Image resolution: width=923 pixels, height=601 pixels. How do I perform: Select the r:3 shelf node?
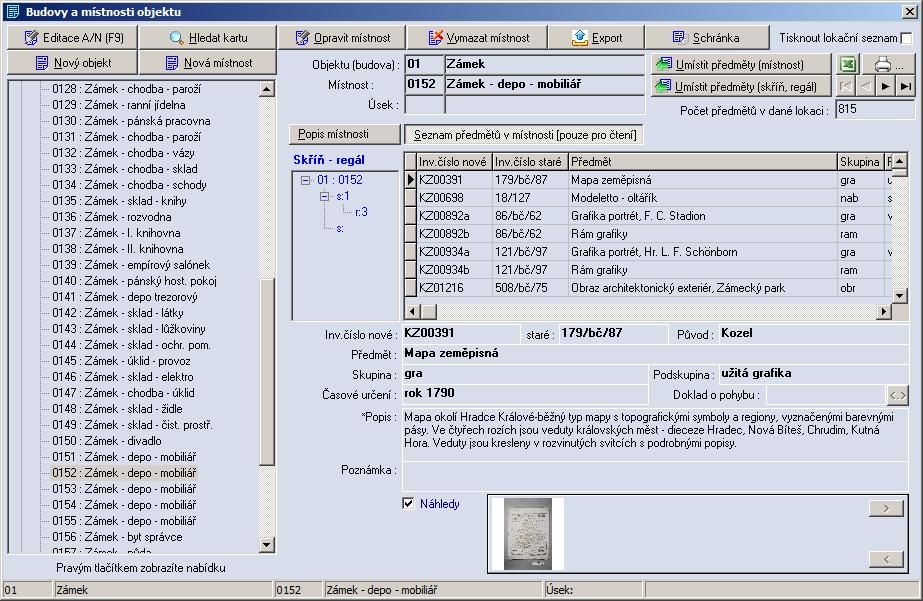point(361,212)
